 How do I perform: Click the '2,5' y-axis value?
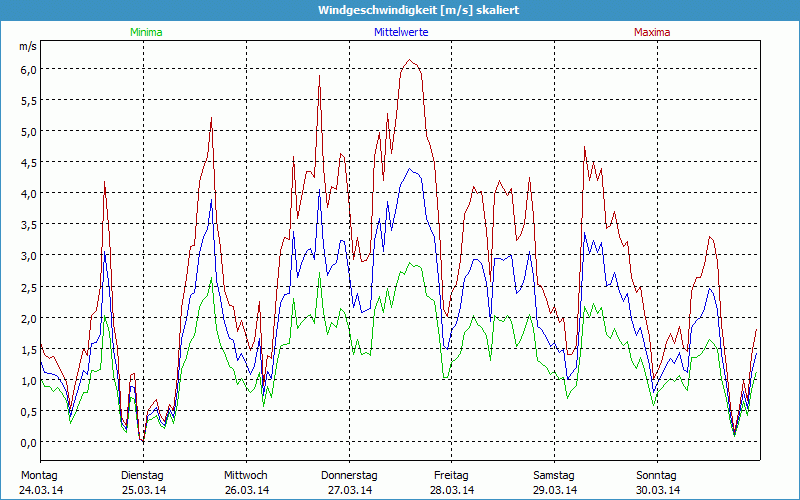29,287
